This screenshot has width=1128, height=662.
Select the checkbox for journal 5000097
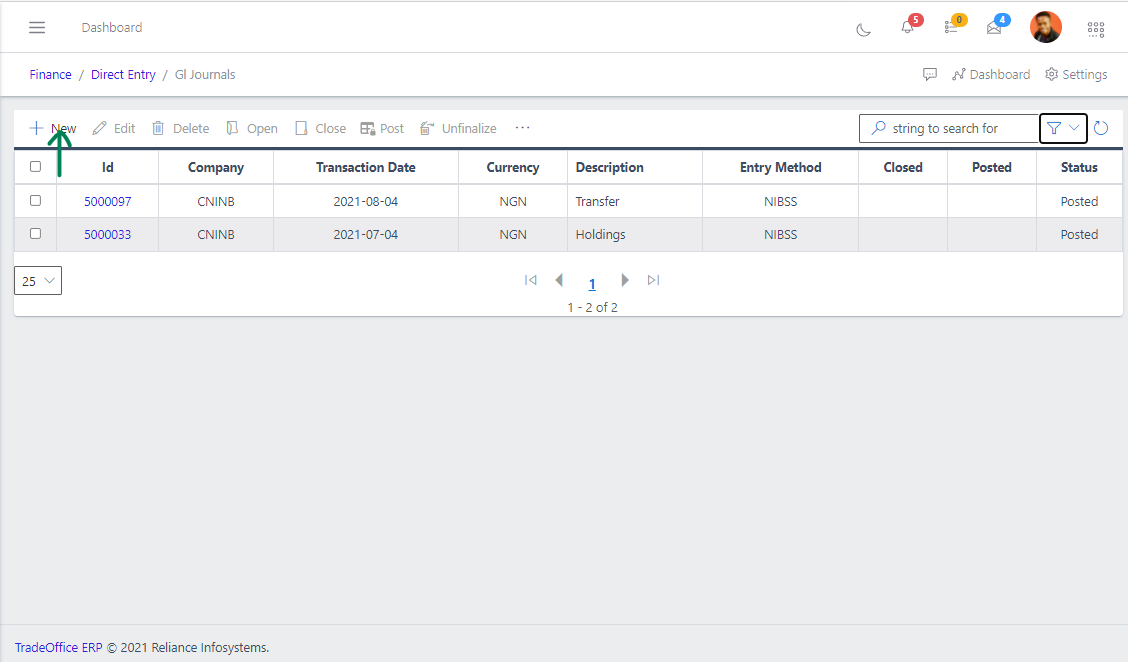pos(36,201)
